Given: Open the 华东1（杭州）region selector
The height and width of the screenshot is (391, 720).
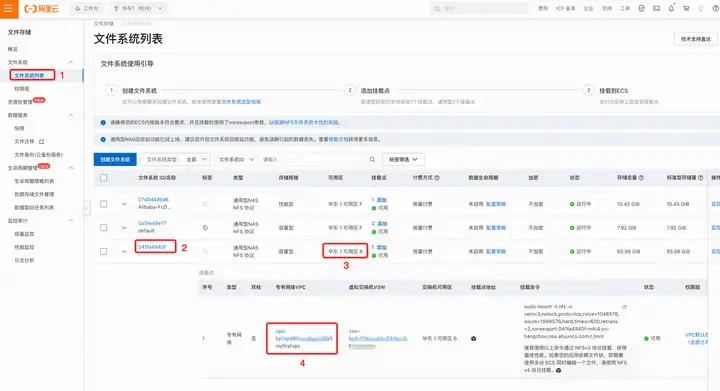Looking at the screenshot, I should (x=138, y=8).
